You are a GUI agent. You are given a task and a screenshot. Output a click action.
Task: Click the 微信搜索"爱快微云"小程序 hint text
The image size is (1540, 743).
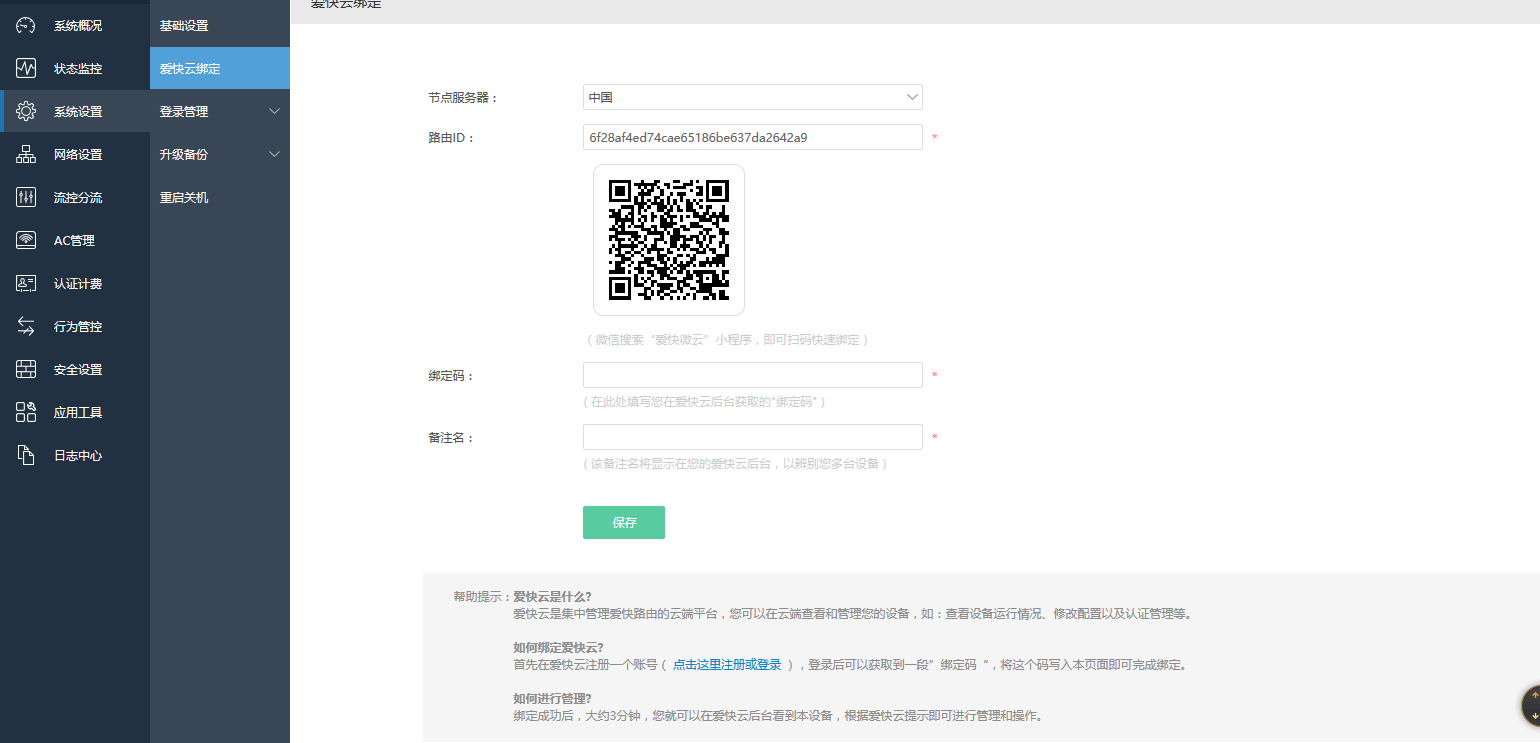tap(727, 340)
